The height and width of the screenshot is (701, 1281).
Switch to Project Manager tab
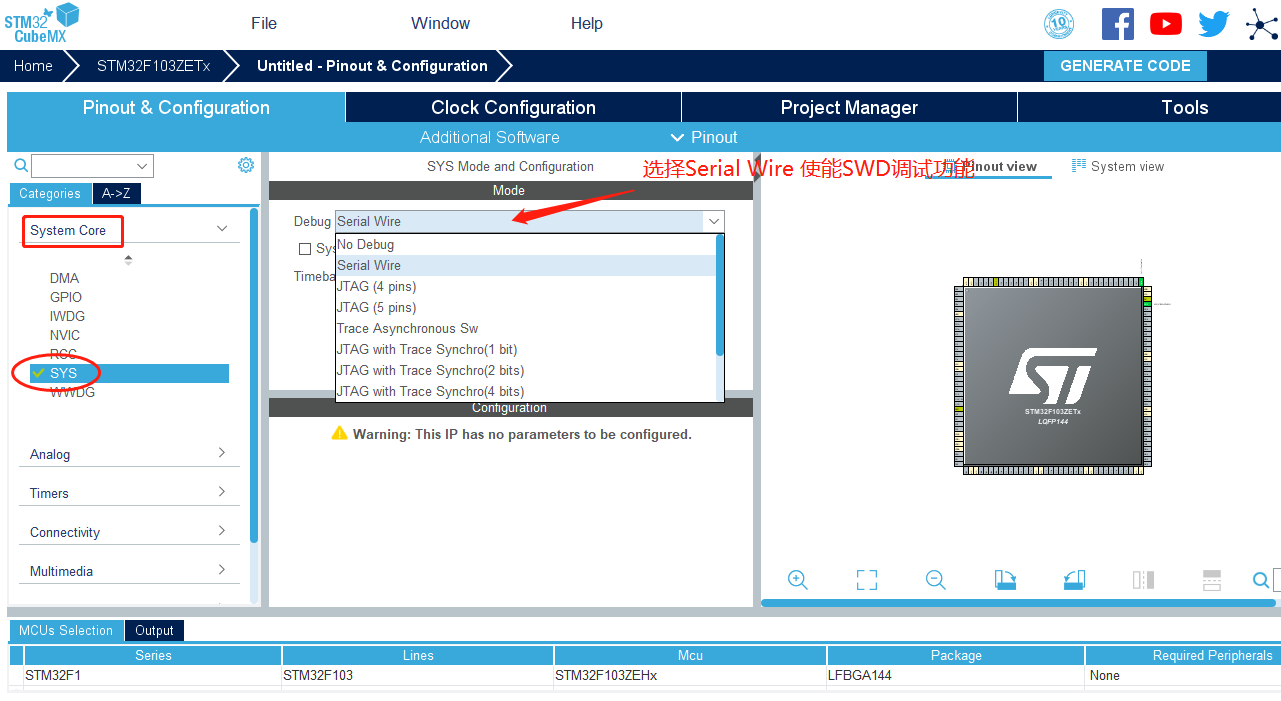849,107
